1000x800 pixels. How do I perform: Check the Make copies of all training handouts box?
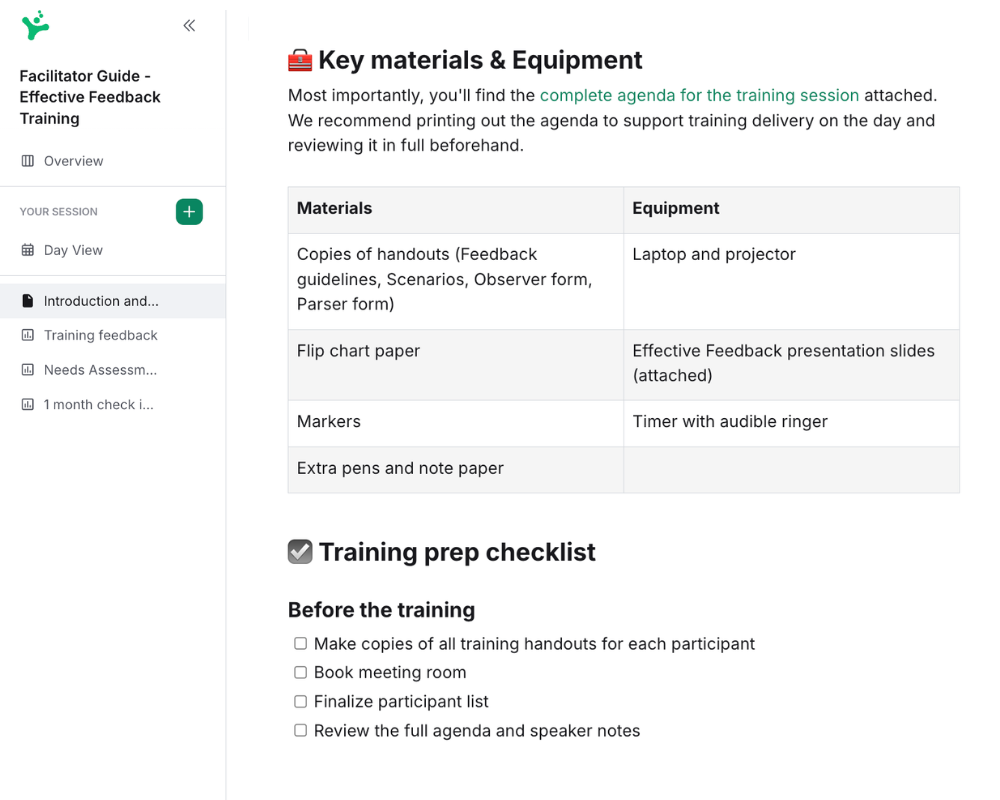(x=300, y=644)
